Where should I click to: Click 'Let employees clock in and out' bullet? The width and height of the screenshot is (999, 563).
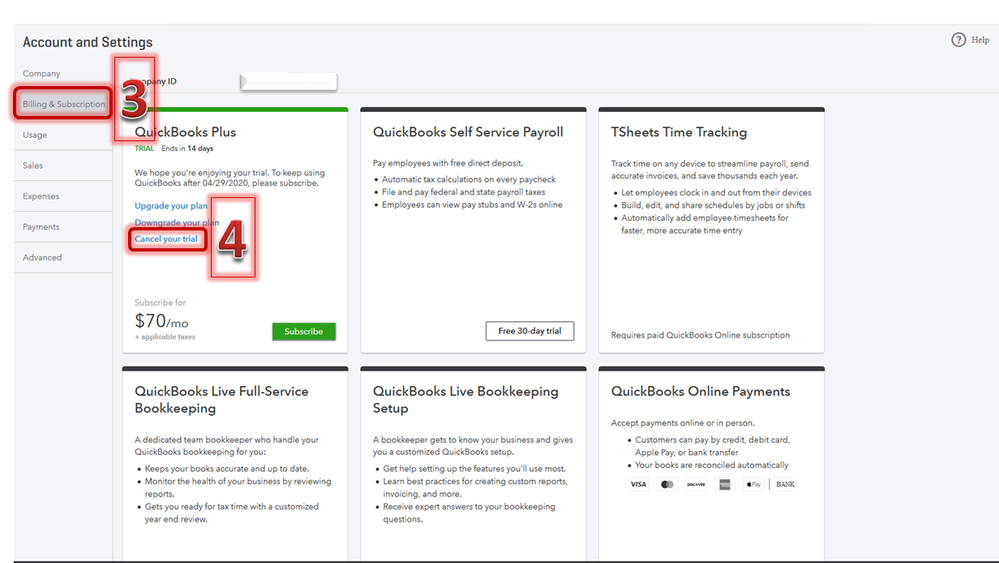[x=716, y=192]
